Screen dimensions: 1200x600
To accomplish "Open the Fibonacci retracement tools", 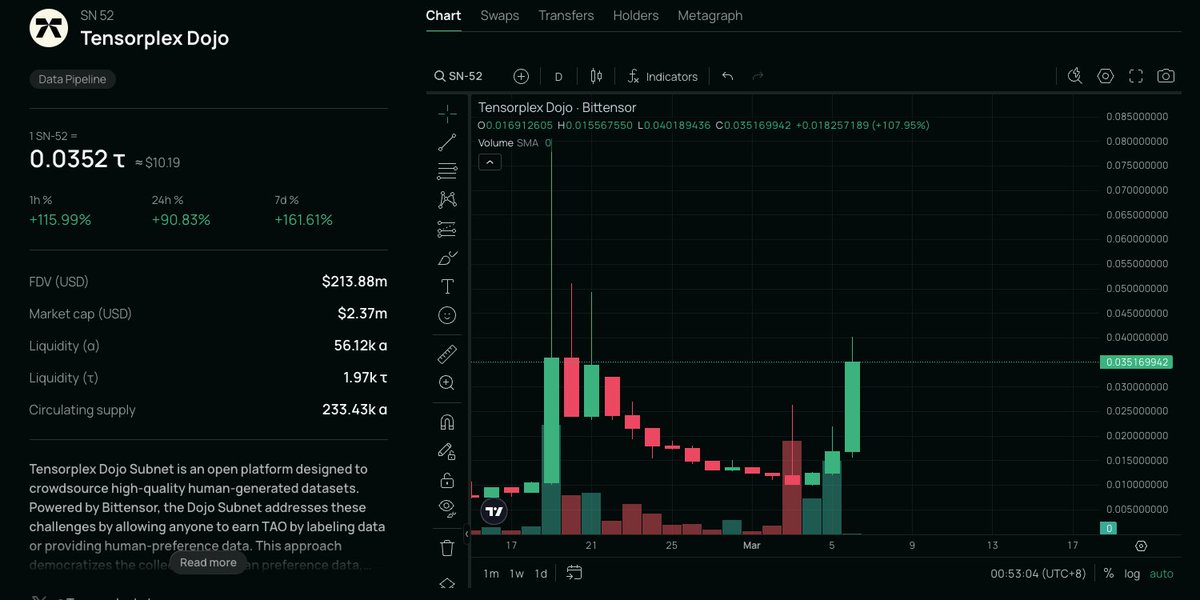I will coord(447,171).
